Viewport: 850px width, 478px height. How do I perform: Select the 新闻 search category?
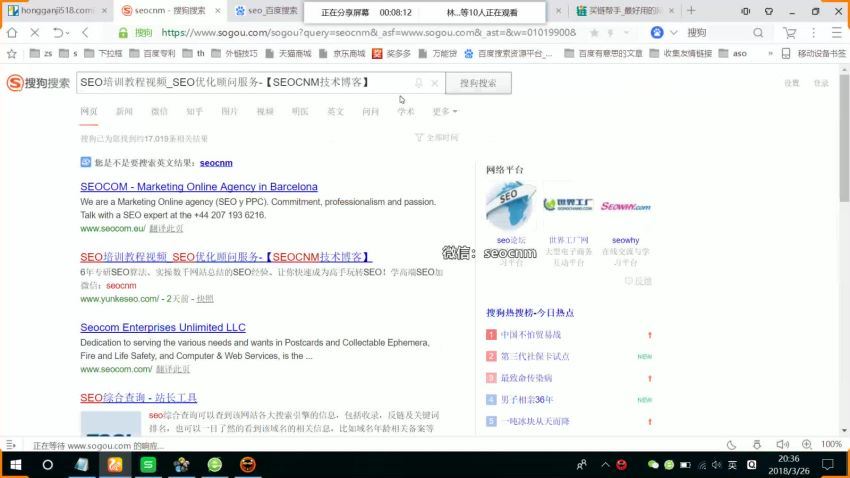(124, 111)
